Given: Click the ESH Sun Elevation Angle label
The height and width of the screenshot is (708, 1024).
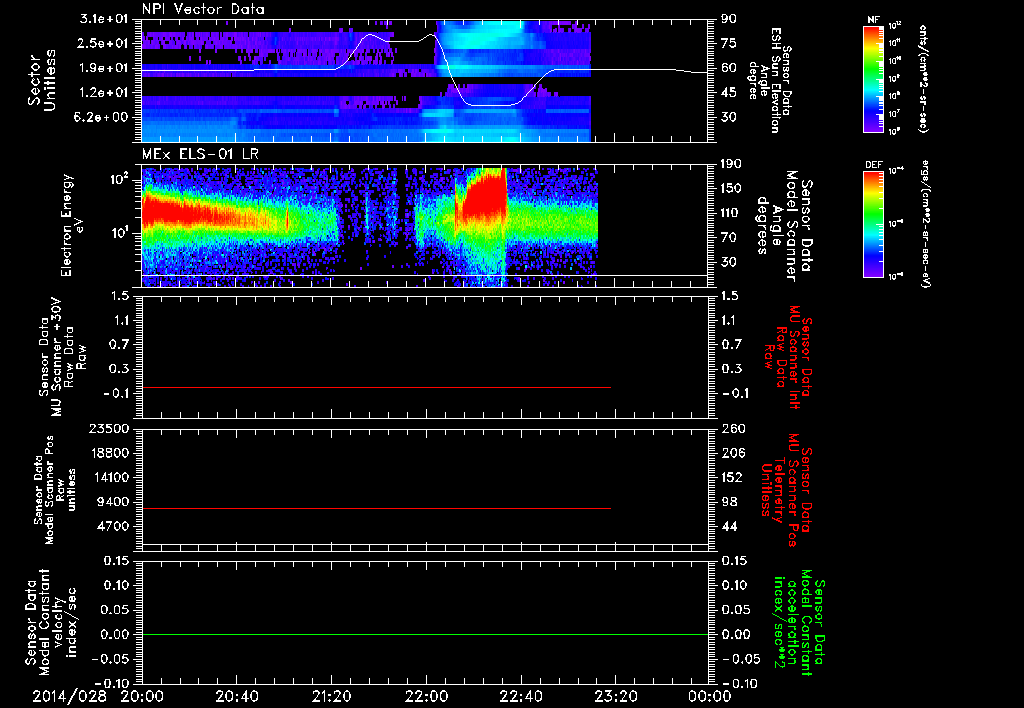Looking at the screenshot, I should (769, 80).
